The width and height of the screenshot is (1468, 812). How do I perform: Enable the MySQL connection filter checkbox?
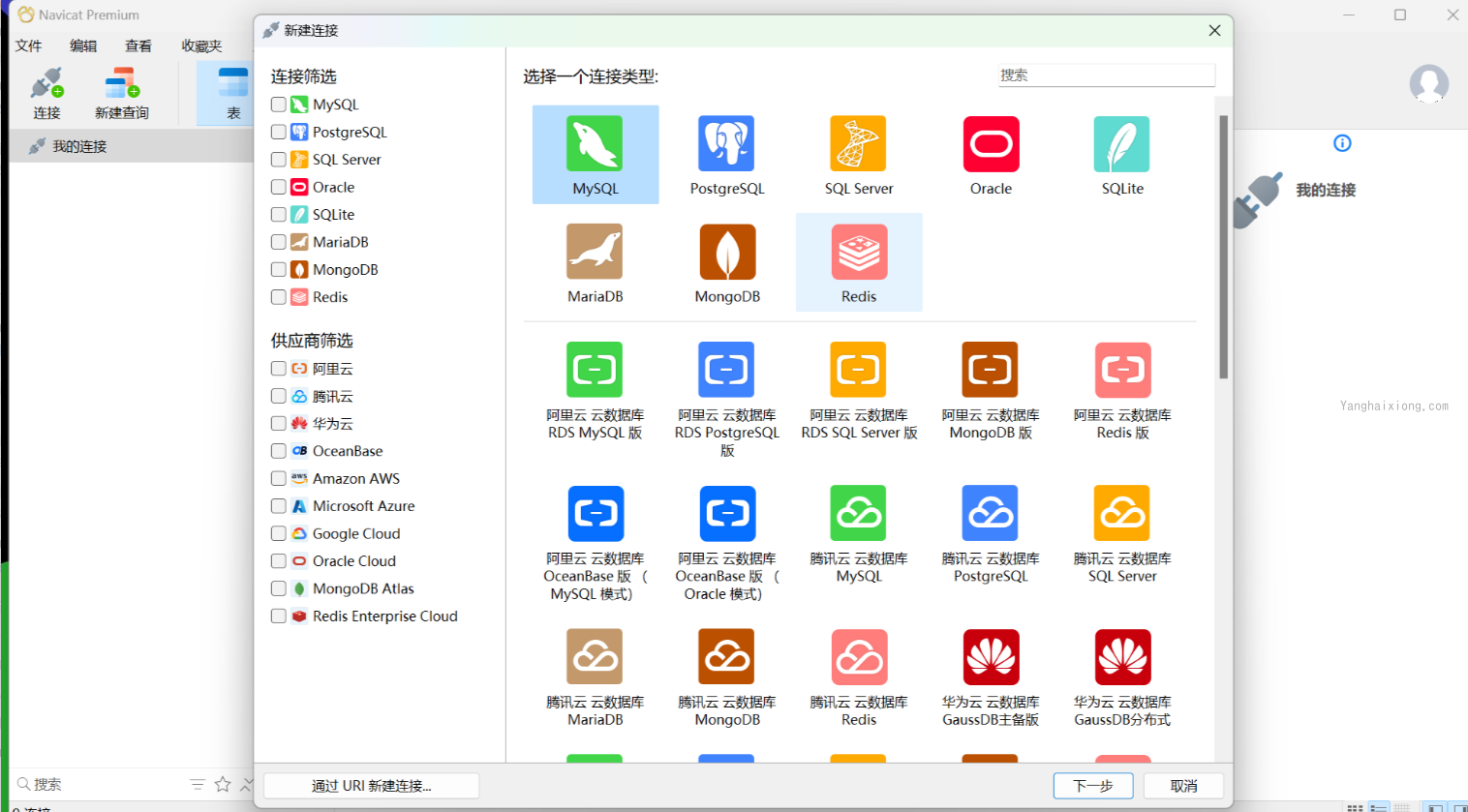pos(279,105)
